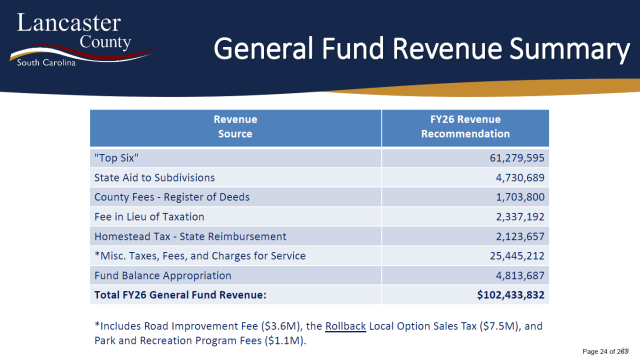The image size is (640, 360).
Task: Select the "Top Six" row label
Action: pos(116,158)
